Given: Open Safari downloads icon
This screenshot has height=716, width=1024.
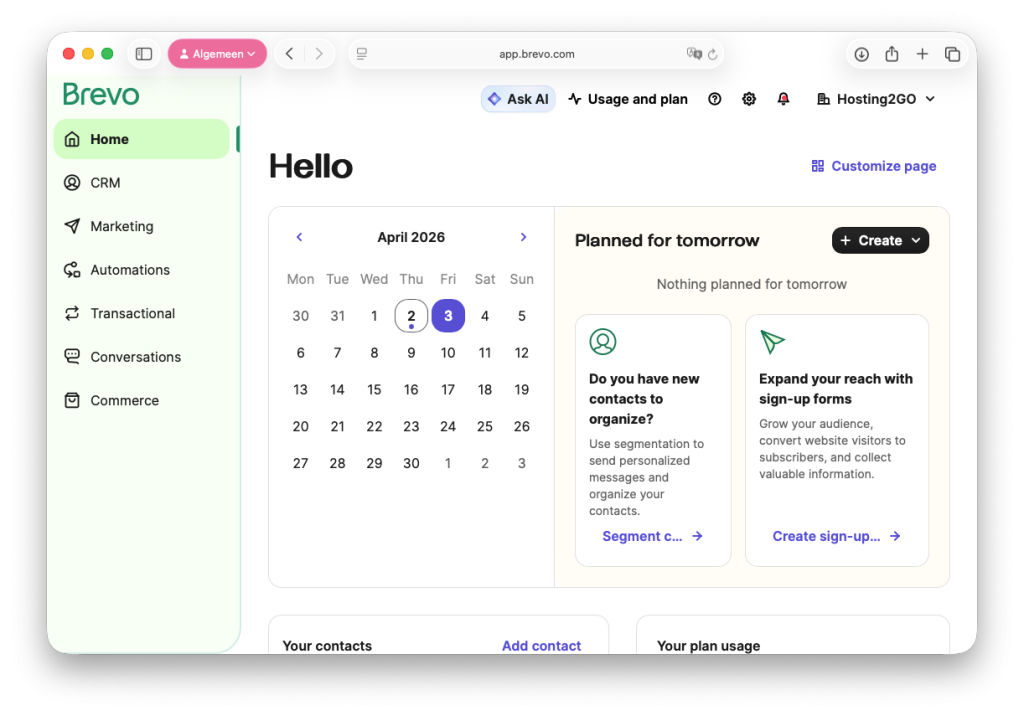Looking at the screenshot, I should (861, 54).
